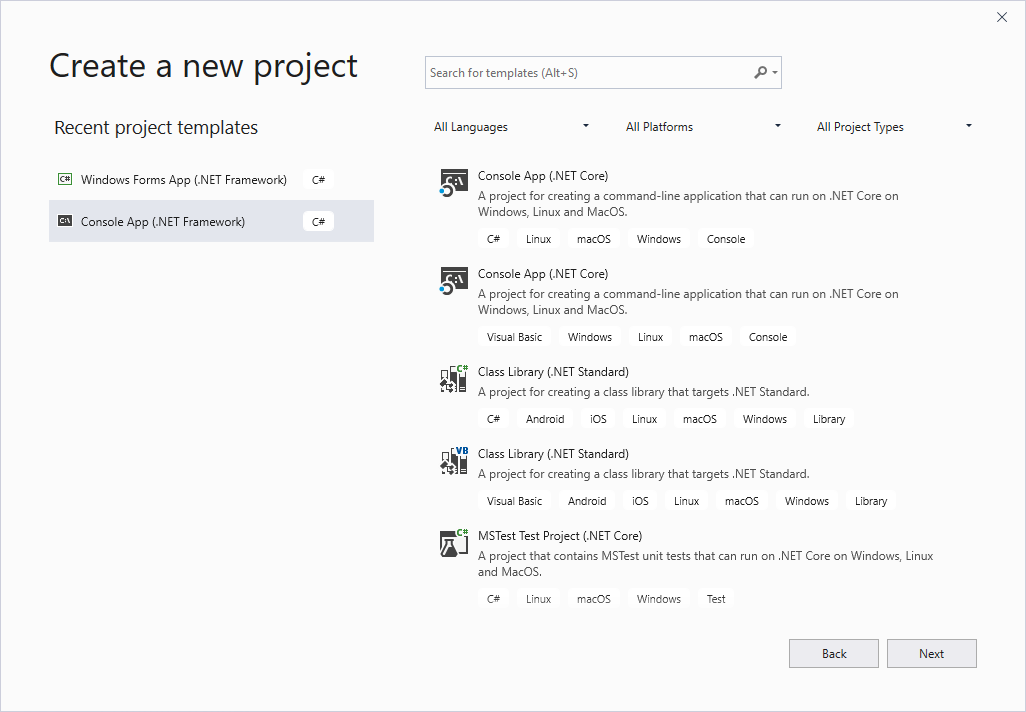Click the C# Console App (.NET Core) template icon
1026x712 pixels.
pos(453,183)
